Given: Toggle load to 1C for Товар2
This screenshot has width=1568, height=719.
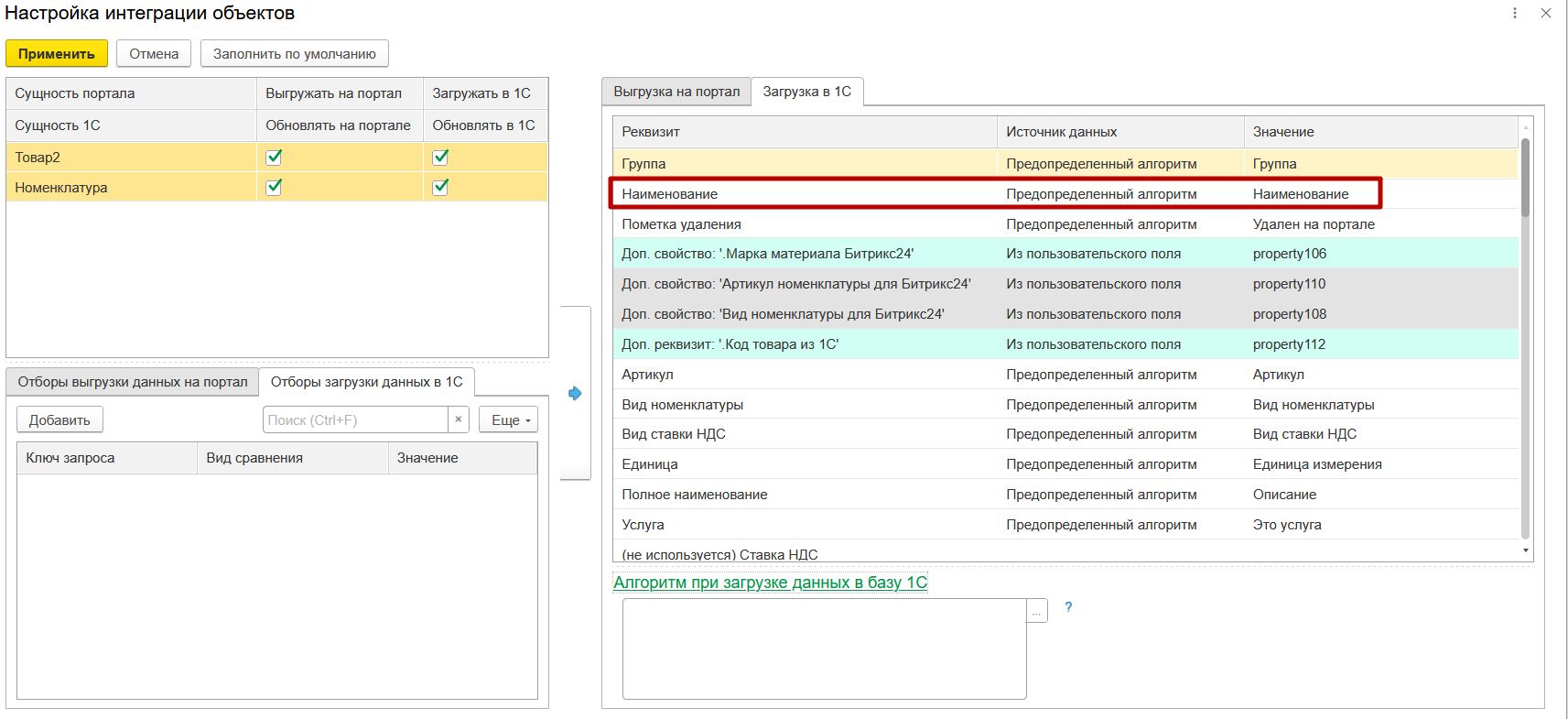Looking at the screenshot, I should tap(440, 157).
